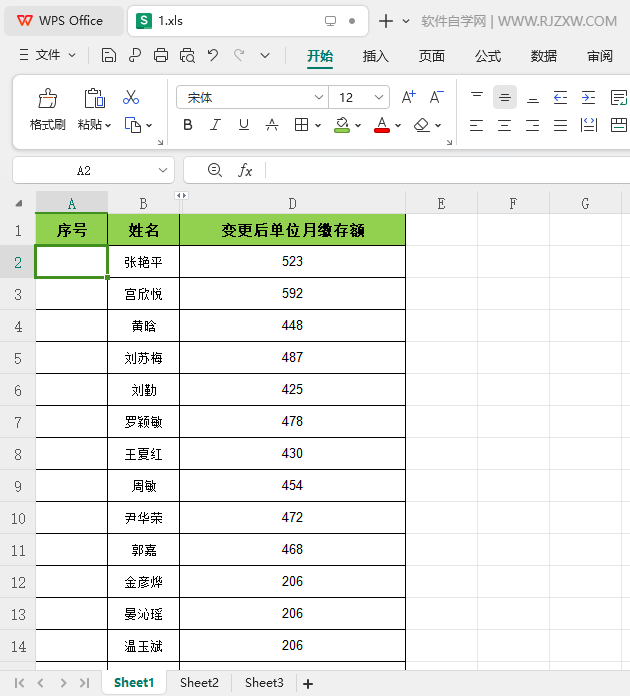
Task: Click the Print icon
Action: [161, 55]
